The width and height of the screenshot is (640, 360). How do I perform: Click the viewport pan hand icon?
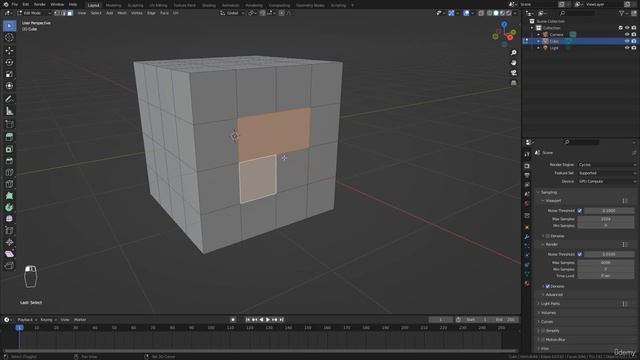[x=513, y=62]
